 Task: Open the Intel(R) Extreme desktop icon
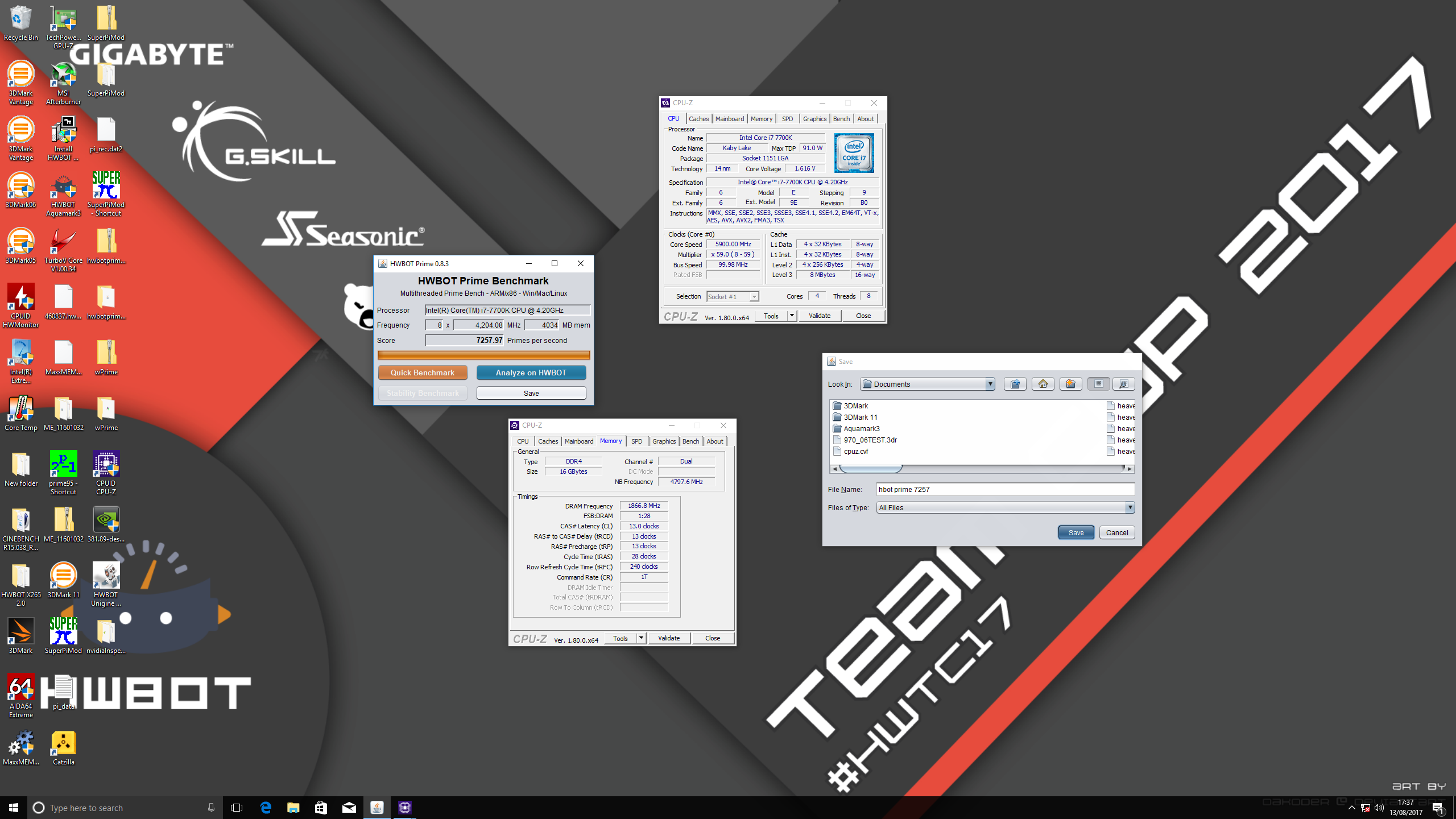pyautogui.click(x=21, y=361)
